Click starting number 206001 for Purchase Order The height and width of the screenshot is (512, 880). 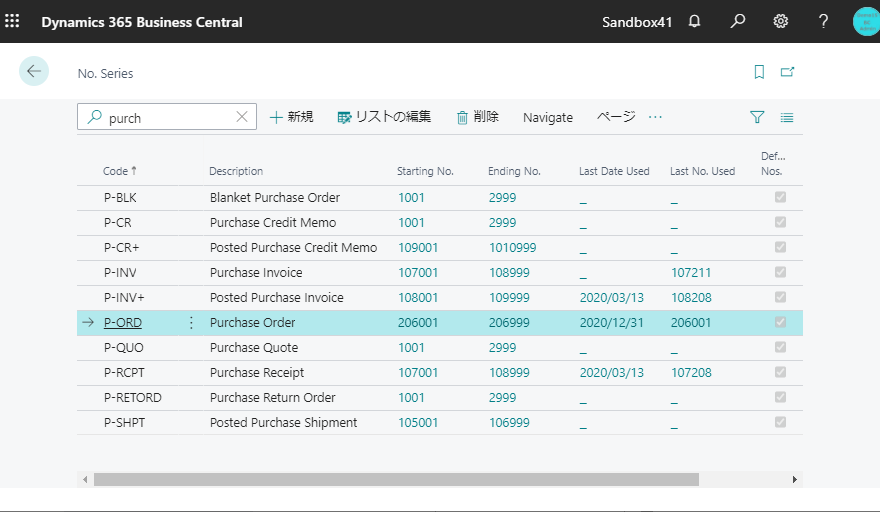418,323
